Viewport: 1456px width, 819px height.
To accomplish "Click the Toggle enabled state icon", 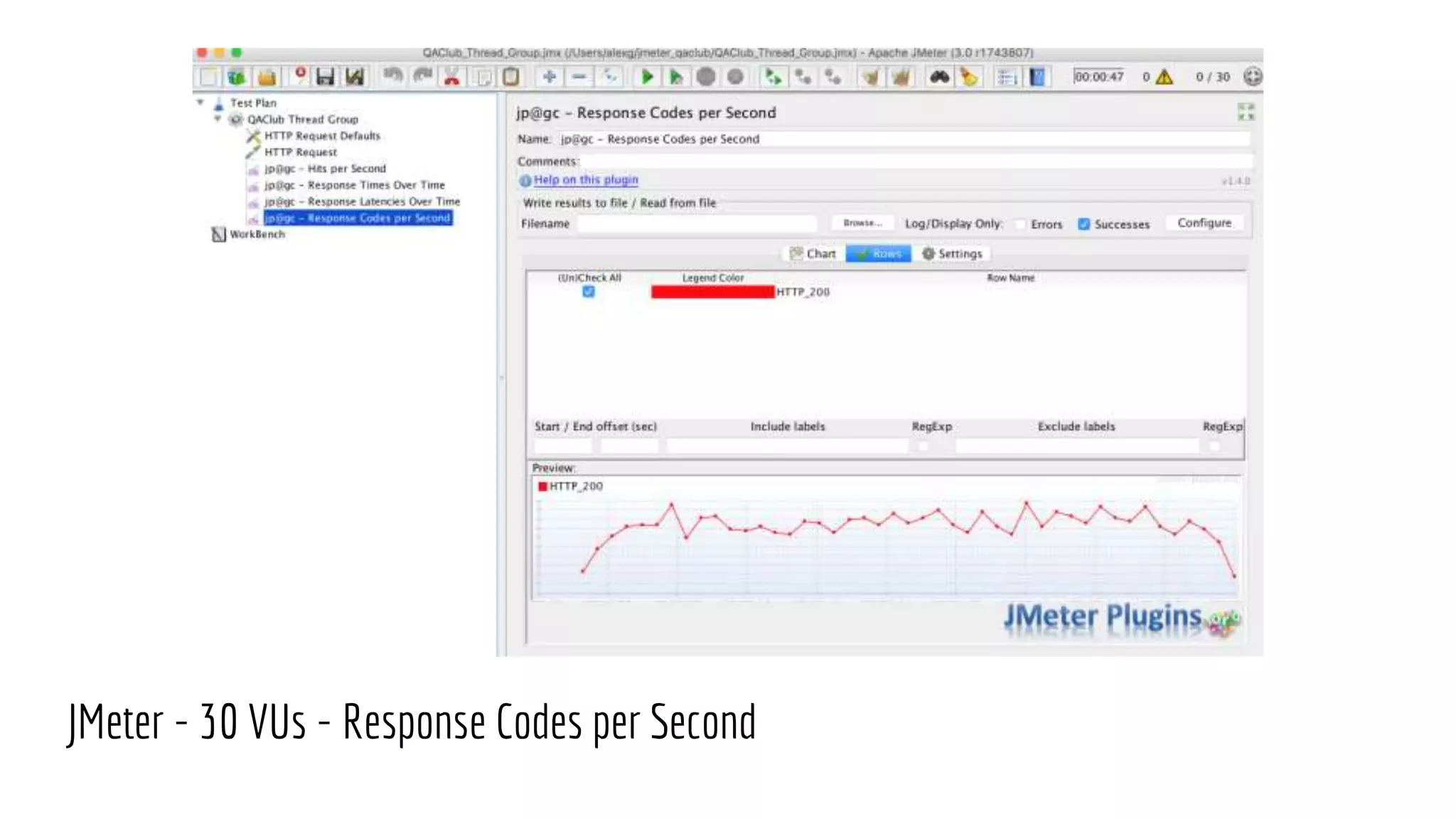I will (x=609, y=77).
